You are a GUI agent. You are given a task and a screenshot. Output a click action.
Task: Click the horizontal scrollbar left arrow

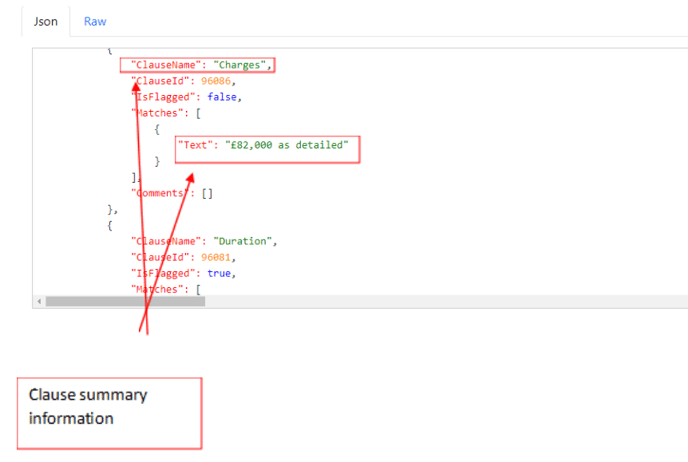pyautogui.click(x=38, y=301)
